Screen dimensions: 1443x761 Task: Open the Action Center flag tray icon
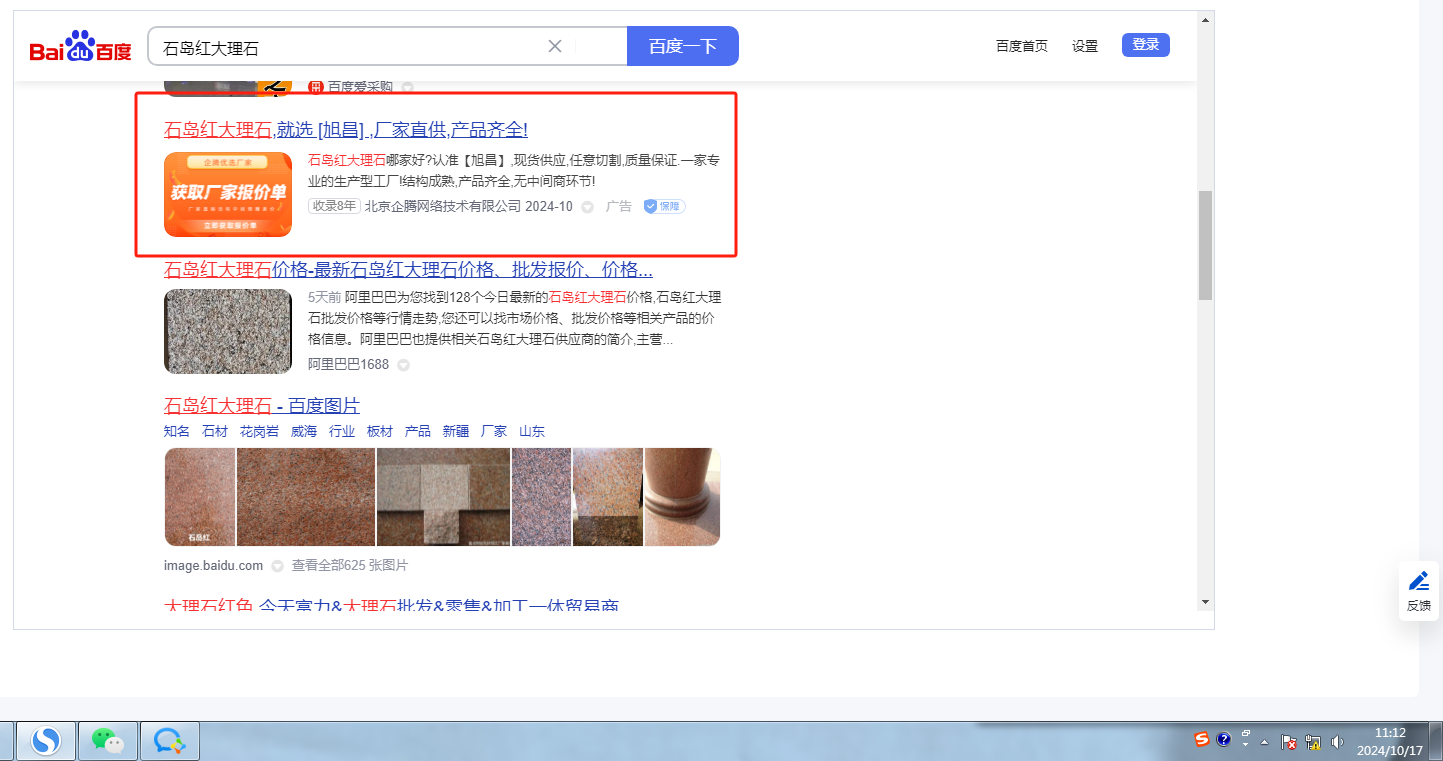(x=1290, y=743)
